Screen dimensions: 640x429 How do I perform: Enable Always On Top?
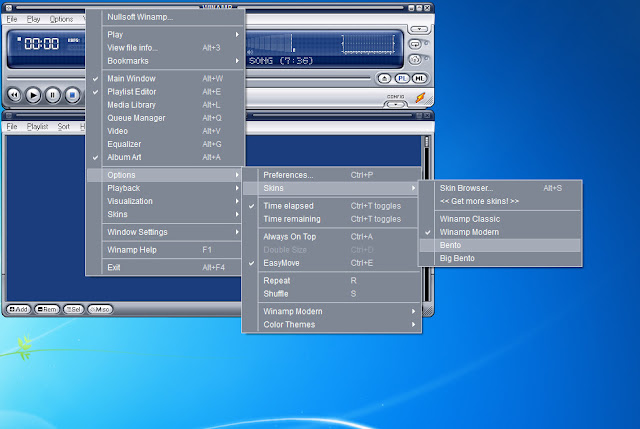332,237
